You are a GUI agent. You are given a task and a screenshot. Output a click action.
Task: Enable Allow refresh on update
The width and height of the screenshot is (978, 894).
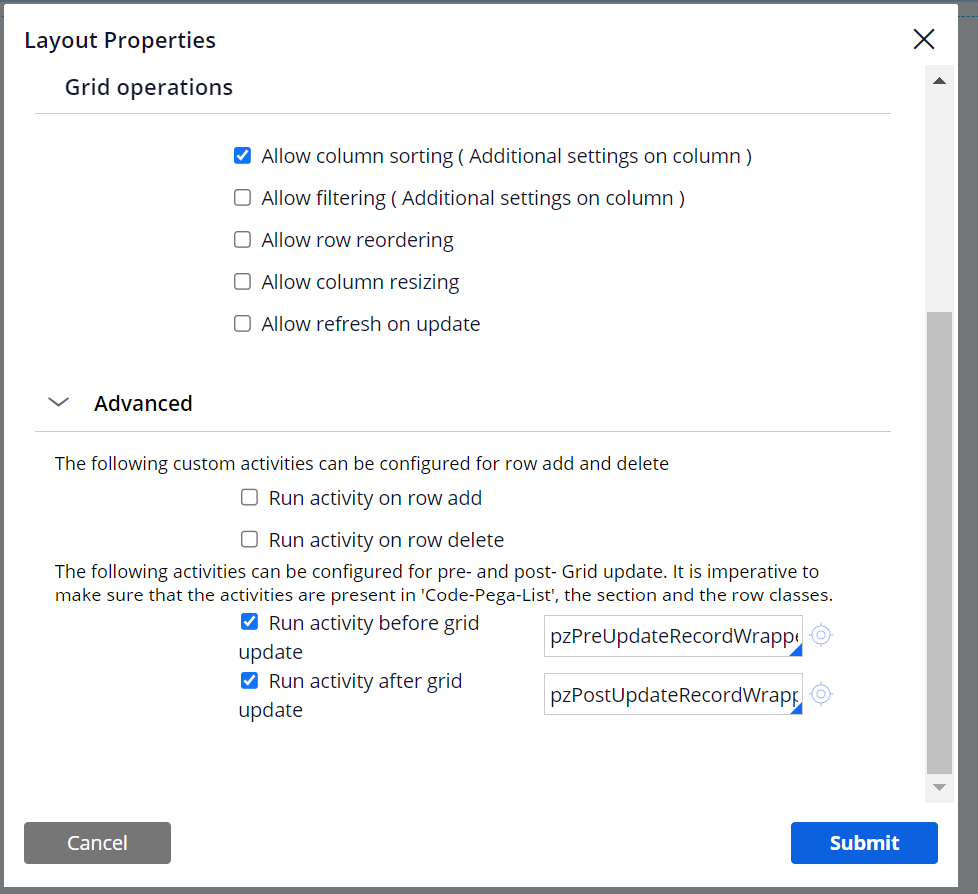click(x=242, y=323)
